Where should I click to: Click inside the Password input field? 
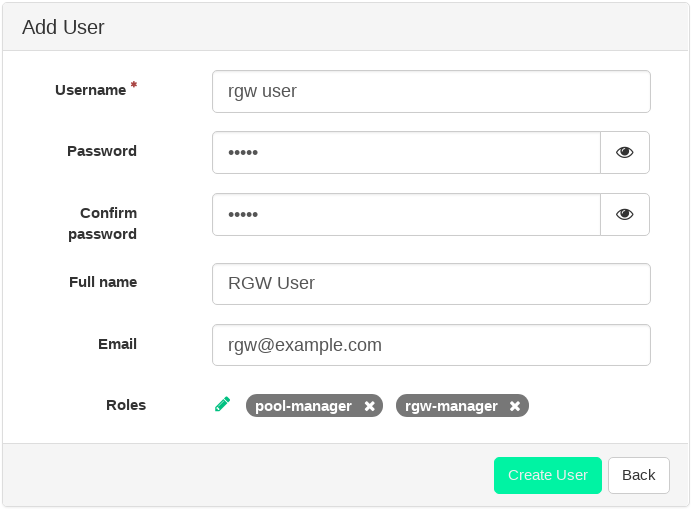[406, 152]
